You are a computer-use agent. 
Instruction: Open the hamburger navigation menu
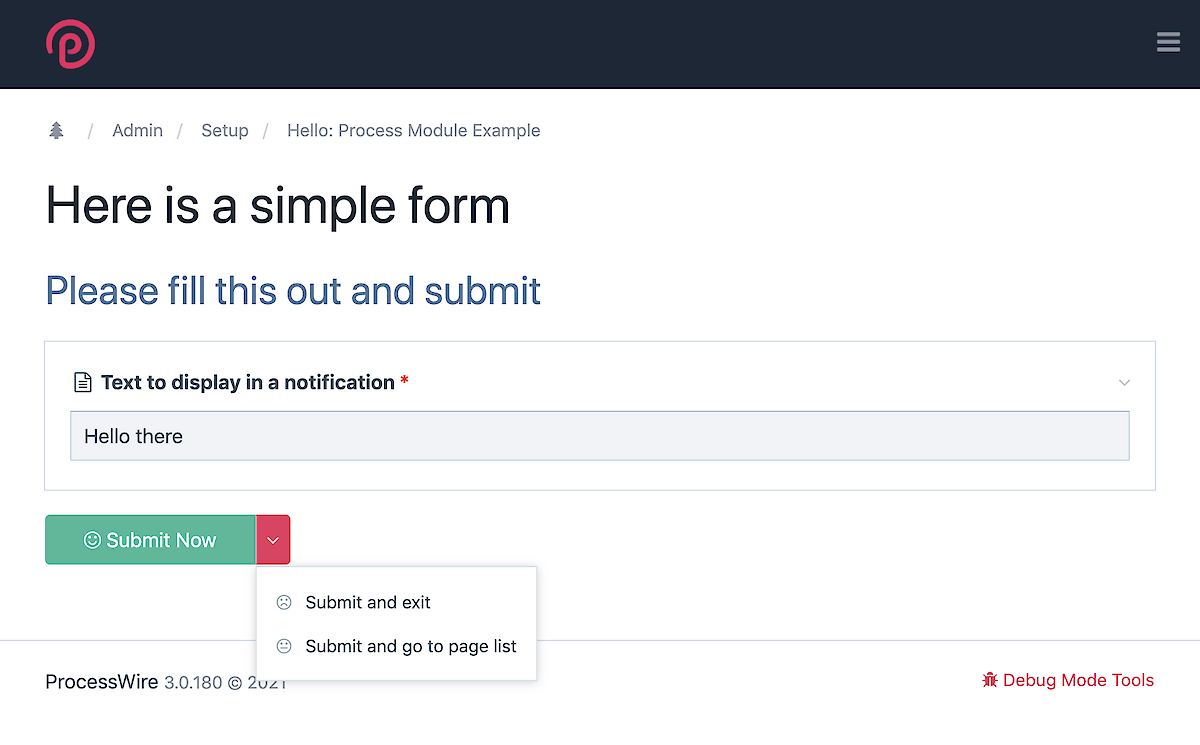(1168, 42)
